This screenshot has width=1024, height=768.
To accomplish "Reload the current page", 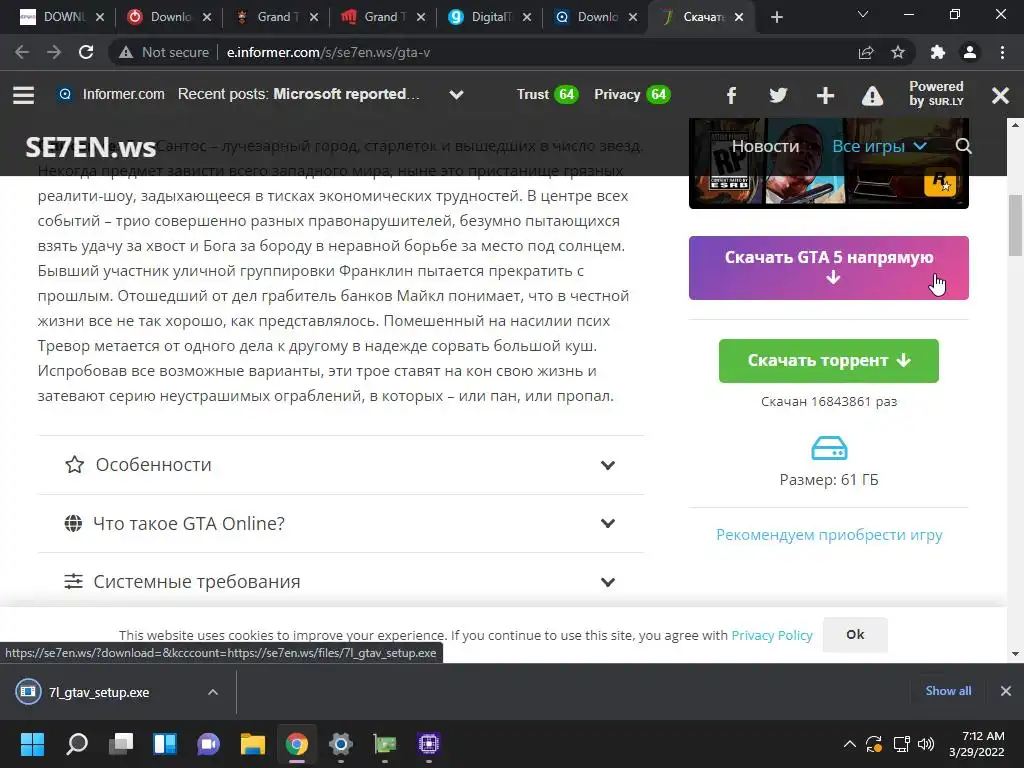I will [x=86, y=52].
